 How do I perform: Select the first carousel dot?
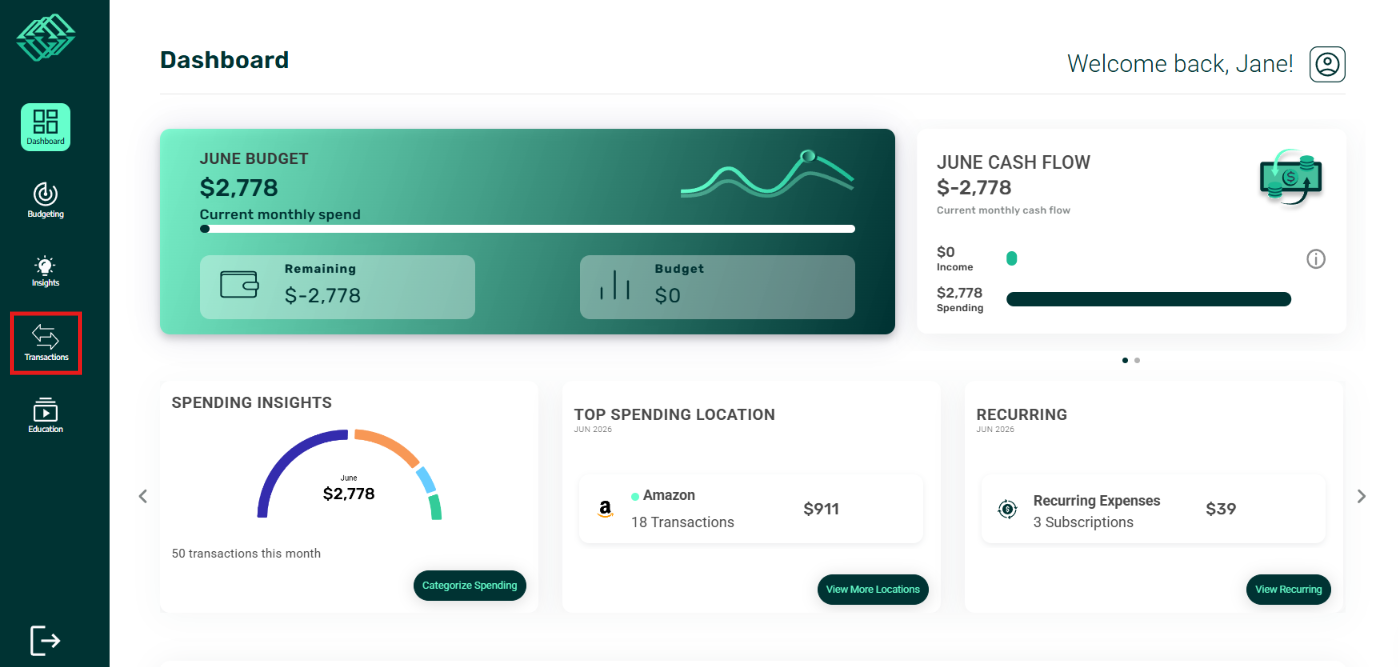(1125, 360)
